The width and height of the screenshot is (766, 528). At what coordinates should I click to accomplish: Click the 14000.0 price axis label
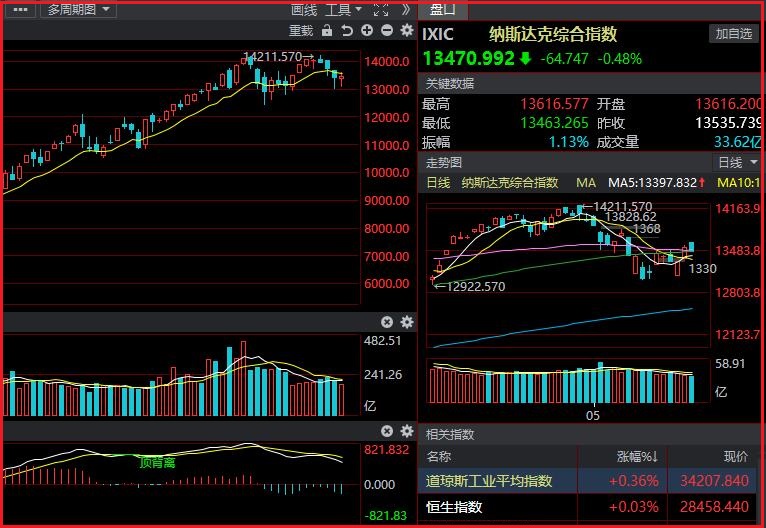click(386, 62)
